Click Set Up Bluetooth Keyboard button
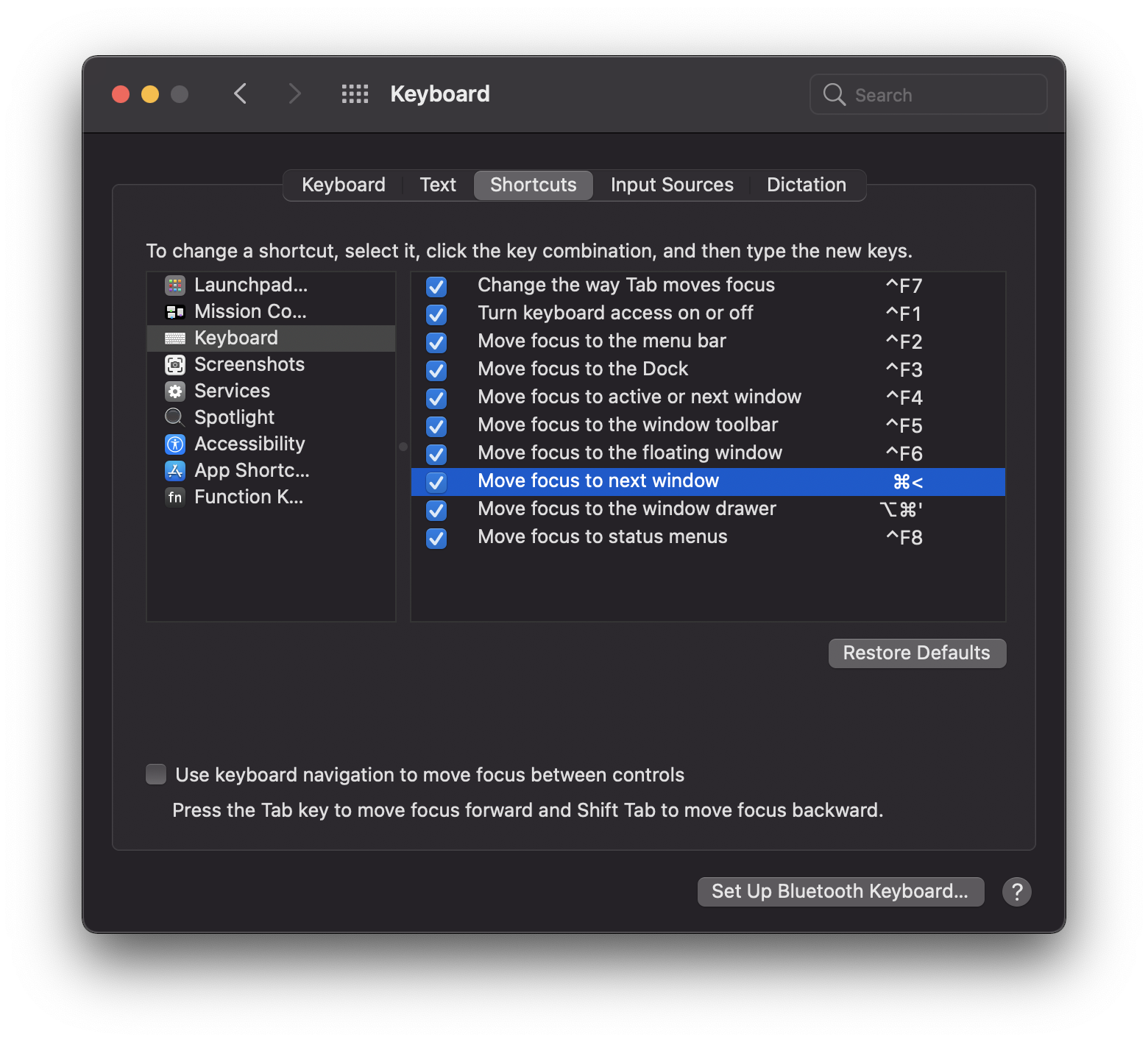This screenshot has height=1042, width=1148. click(840, 891)
